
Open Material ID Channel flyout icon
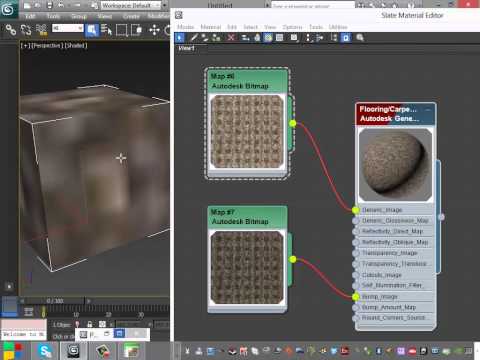(294, 38)
